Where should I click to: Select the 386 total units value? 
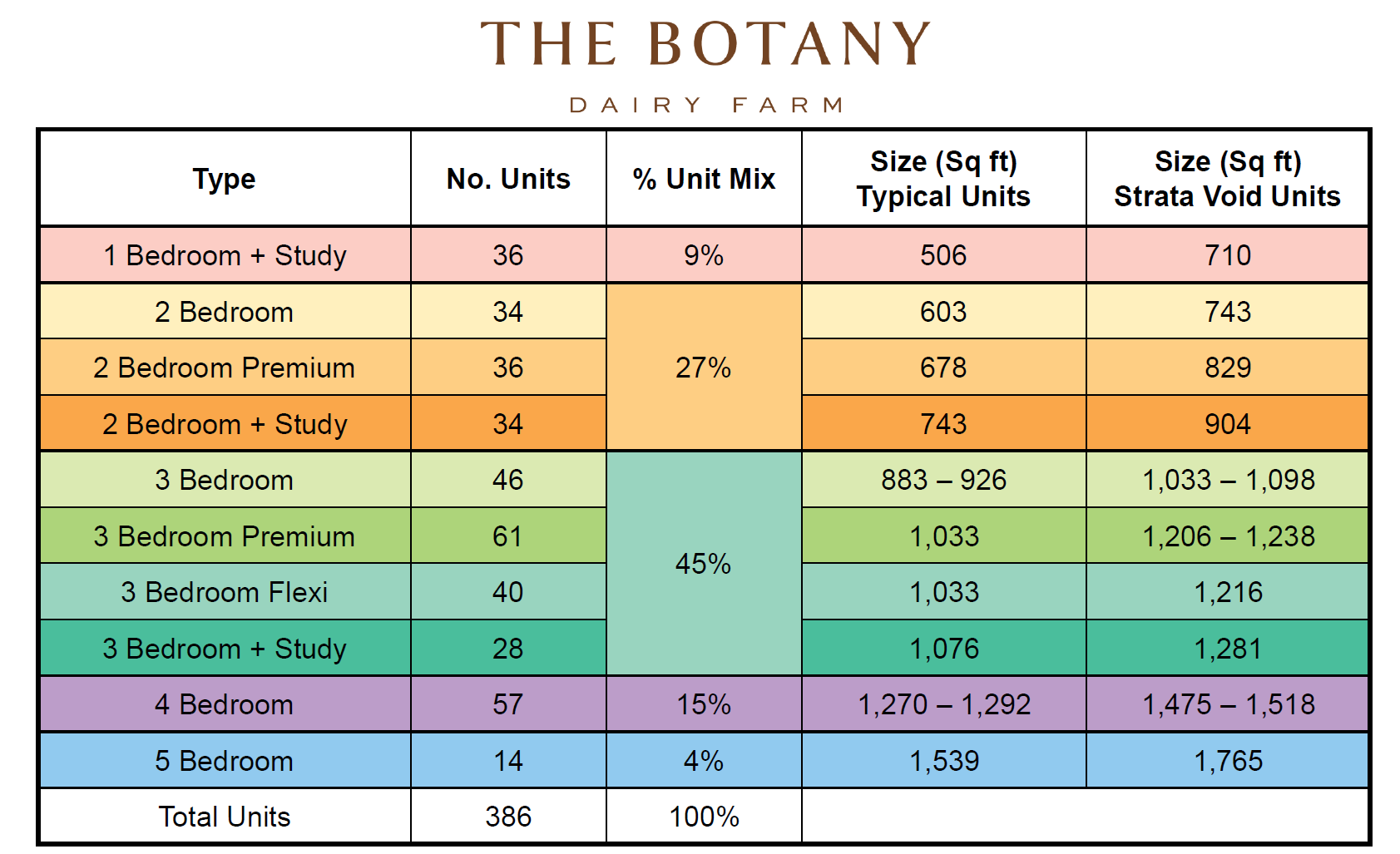[x=508, y=817]
